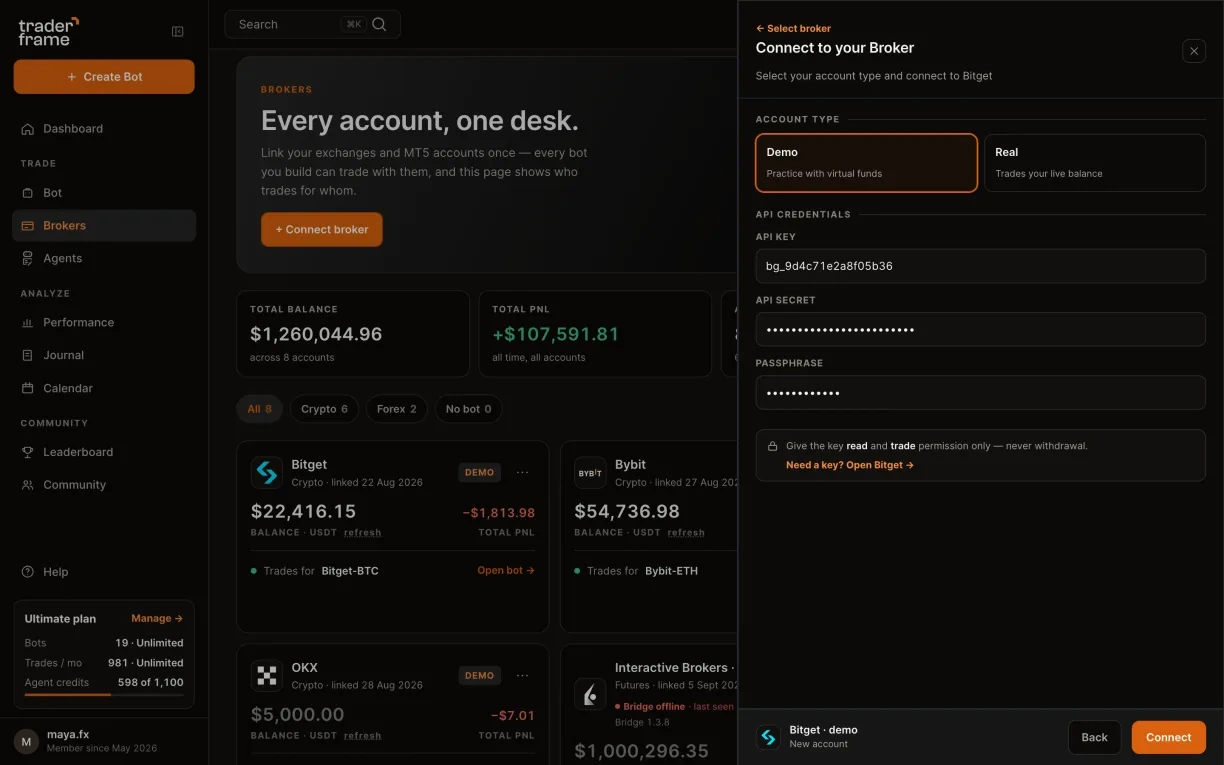This screenshot has width=1224, height=765.
Task: Click the Leaderboard trophy icon
Action: click(x=28, y=452)
